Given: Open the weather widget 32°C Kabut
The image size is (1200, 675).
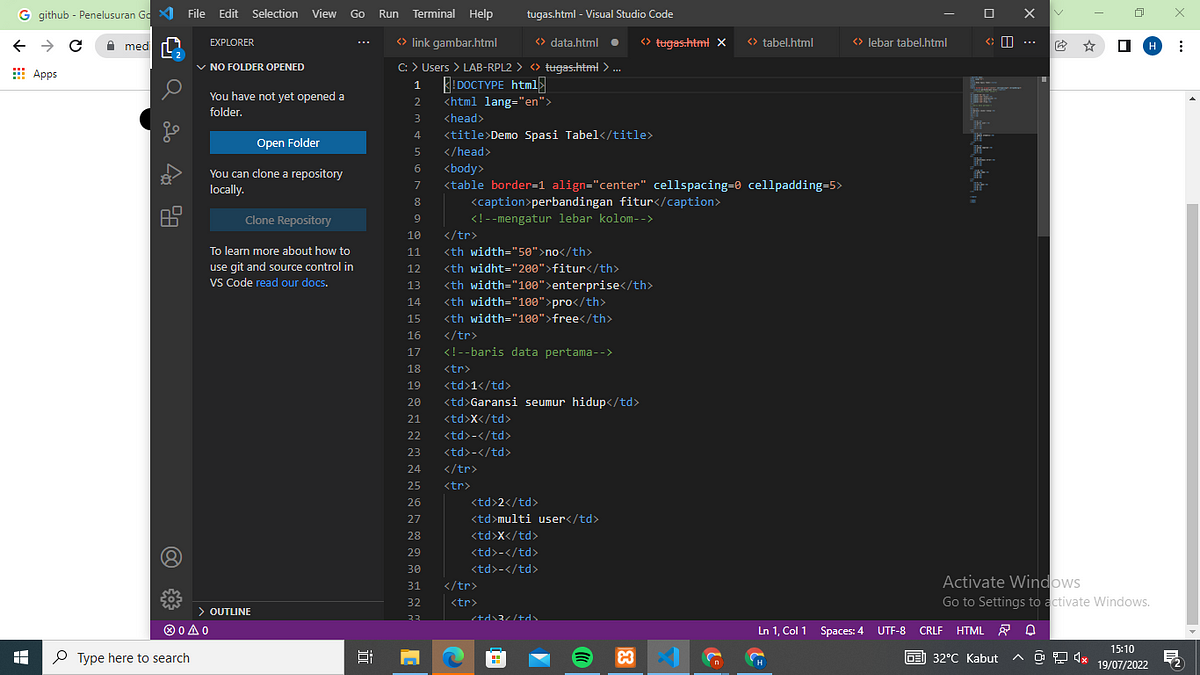Looking at the screenshot, I should pyautogui.click(x=952, y=658).
